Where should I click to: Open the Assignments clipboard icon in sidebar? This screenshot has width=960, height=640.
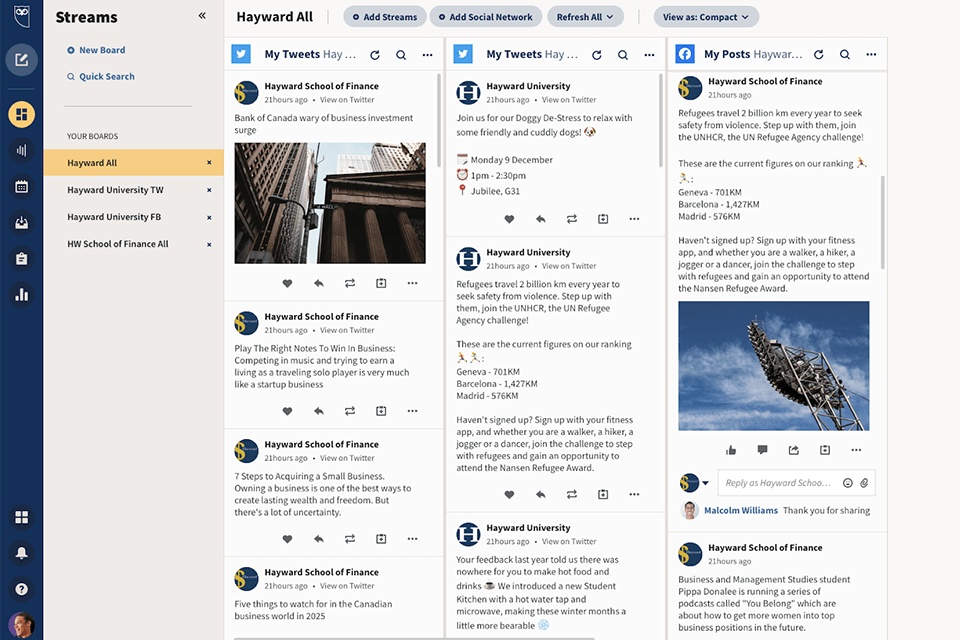[21, 259]
